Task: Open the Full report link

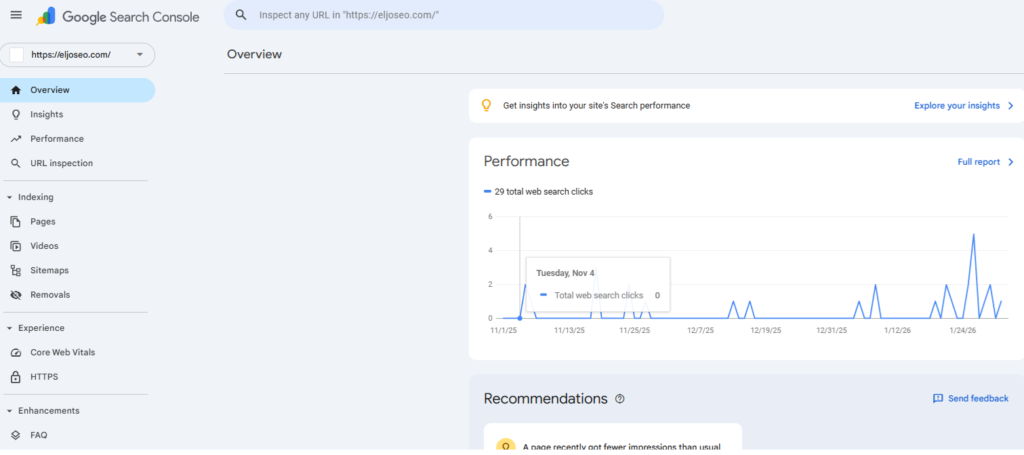Action: [x=978, y=162]
